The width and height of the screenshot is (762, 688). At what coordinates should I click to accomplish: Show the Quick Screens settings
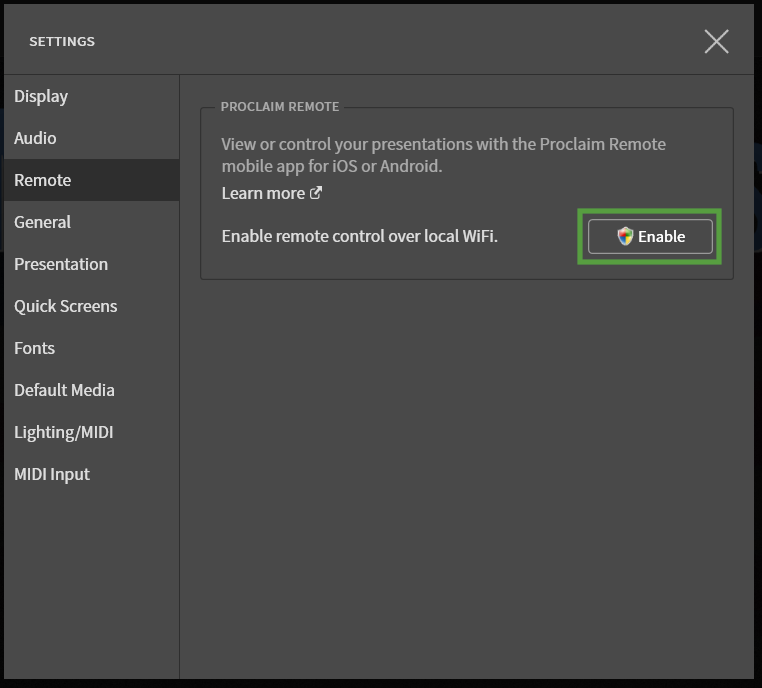pos(66,306)
